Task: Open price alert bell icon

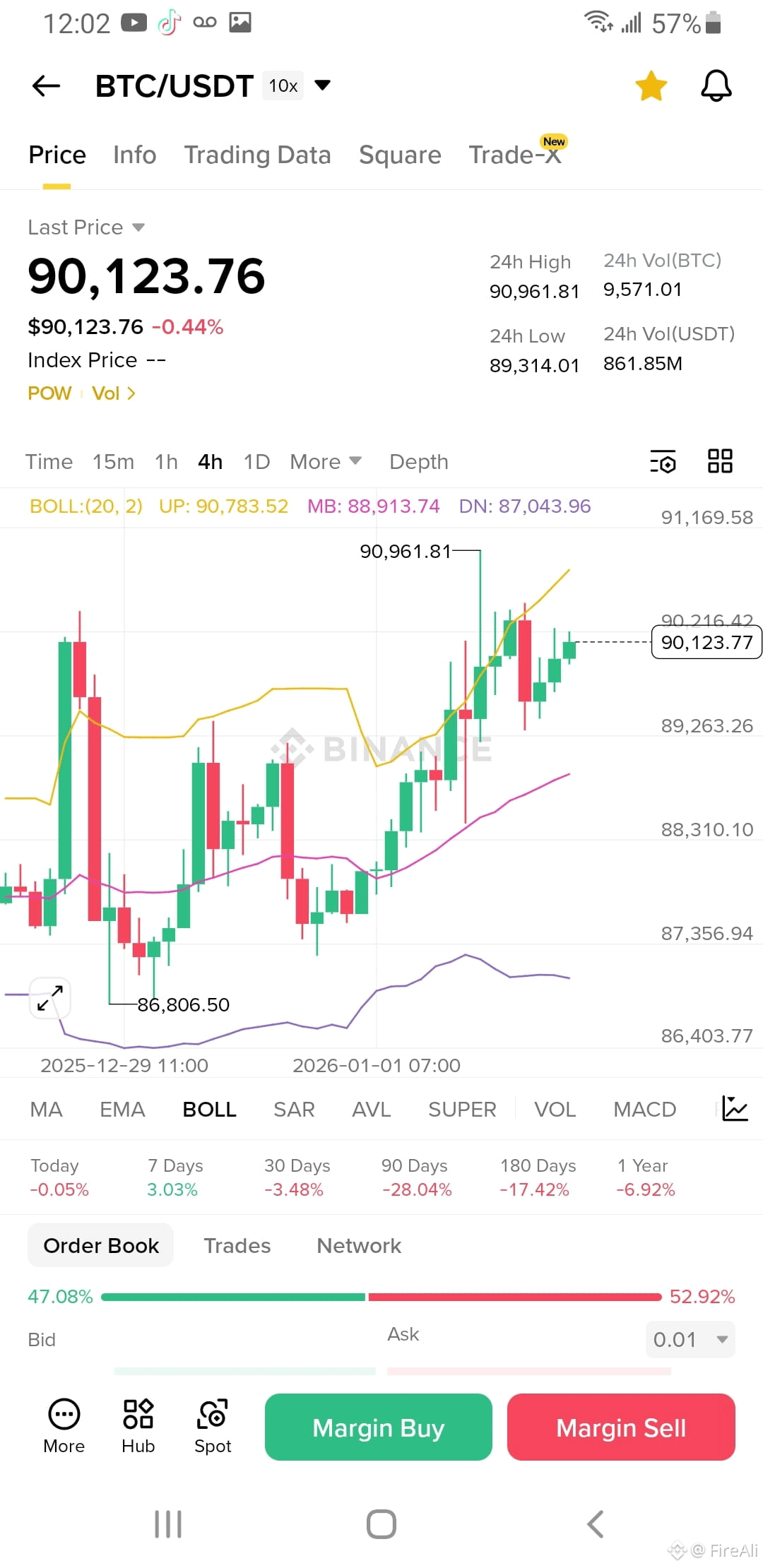Action: pos(716,86)
